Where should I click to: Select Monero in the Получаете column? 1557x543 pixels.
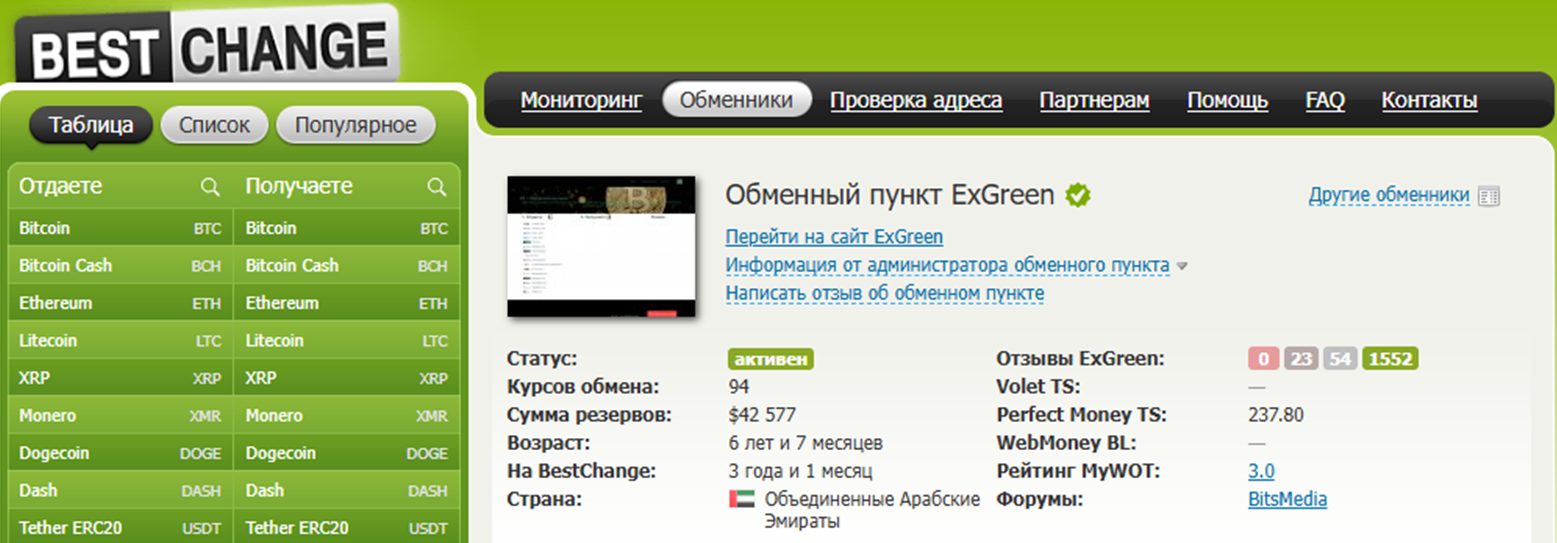(x=347, y=416)
